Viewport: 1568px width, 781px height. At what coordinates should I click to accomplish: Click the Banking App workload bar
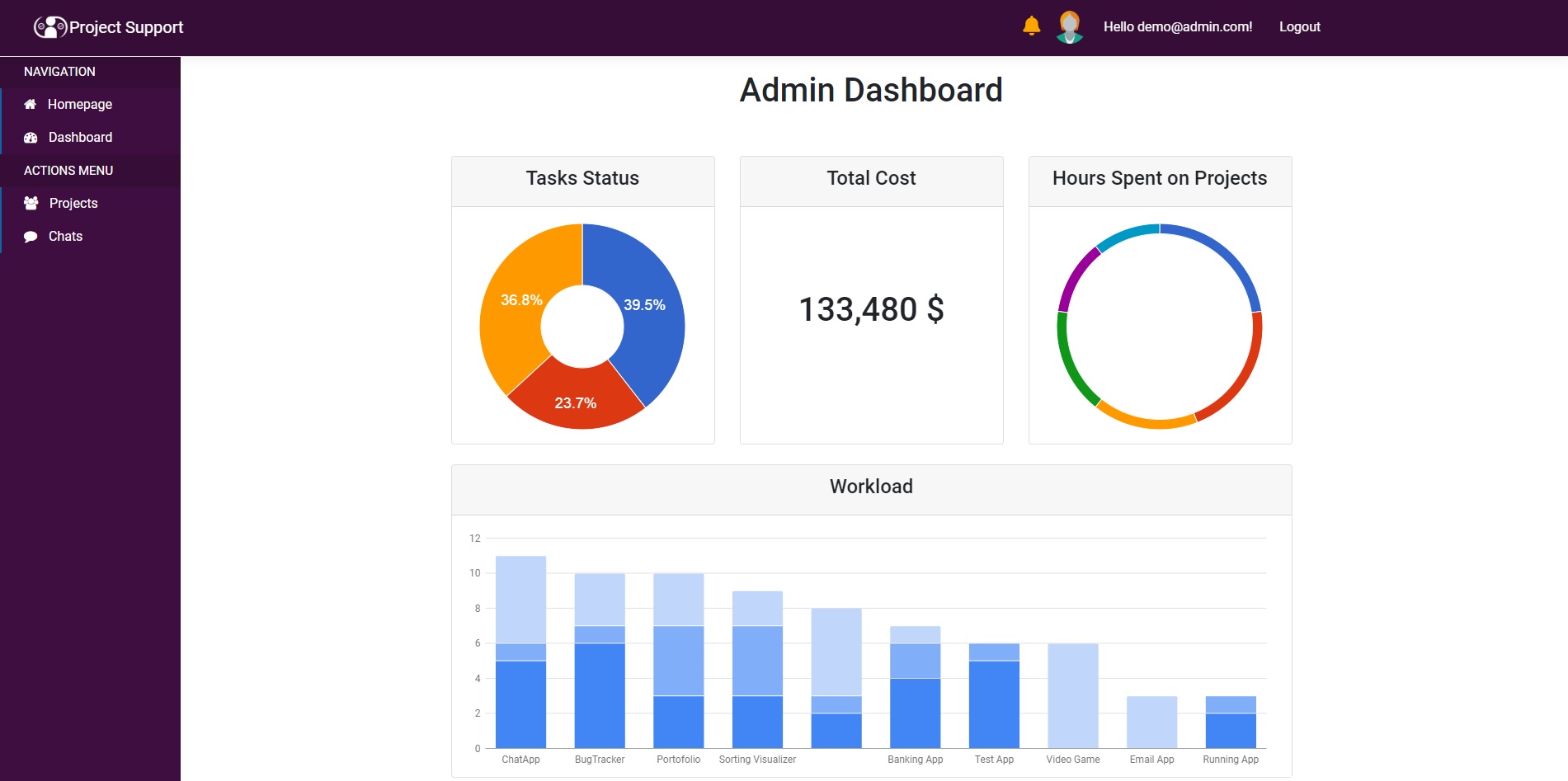[916, 687]
